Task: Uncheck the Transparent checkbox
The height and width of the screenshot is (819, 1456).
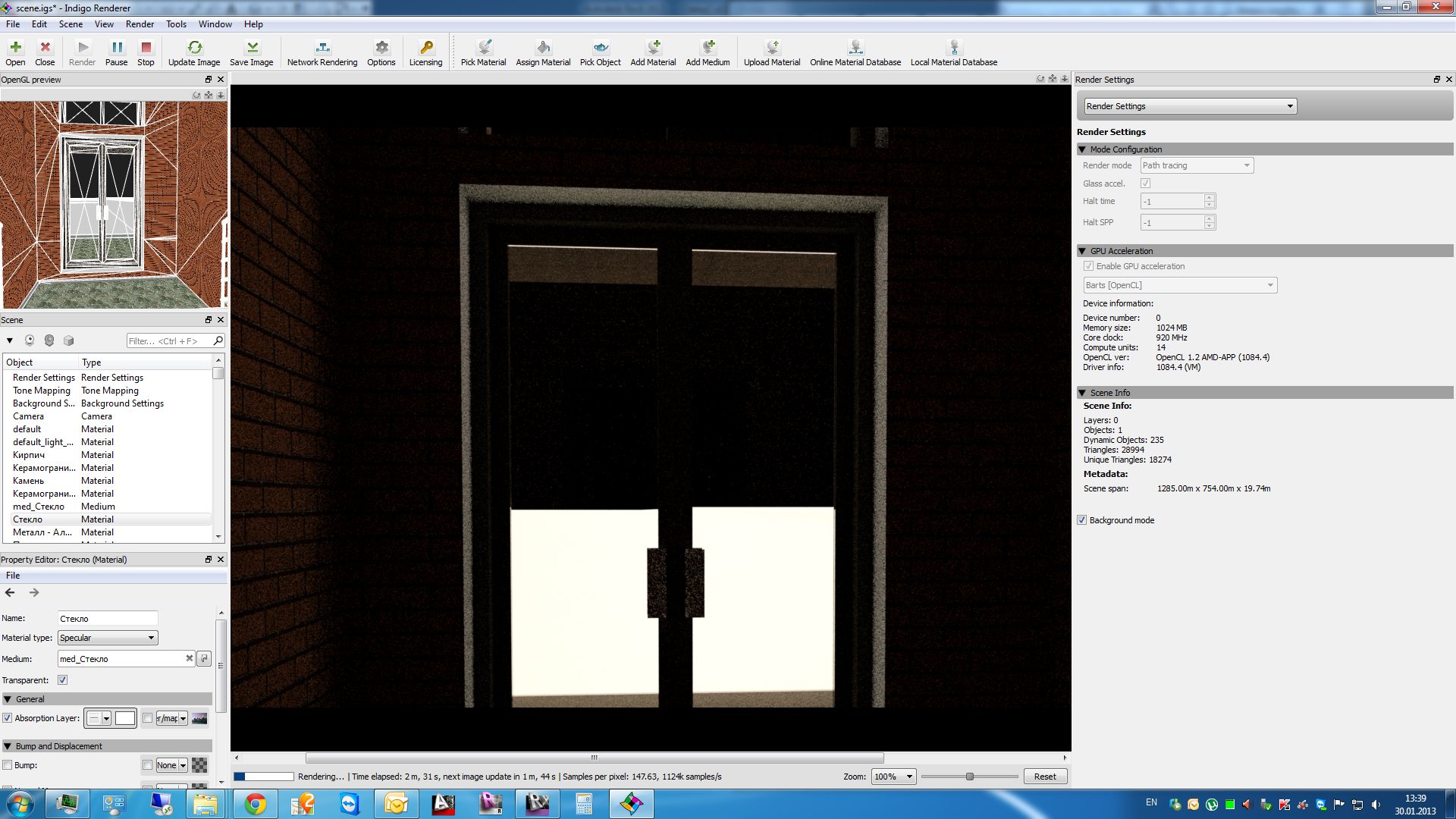Action: tap(63, 680)
